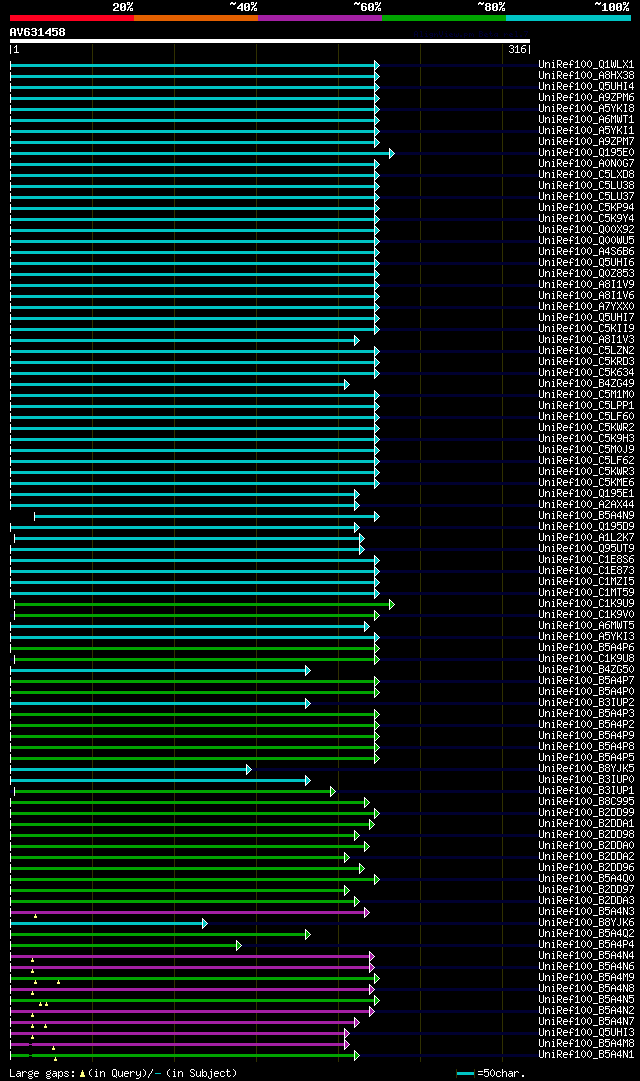Click the green ~80% identity legend segment

tap(444, 18)
